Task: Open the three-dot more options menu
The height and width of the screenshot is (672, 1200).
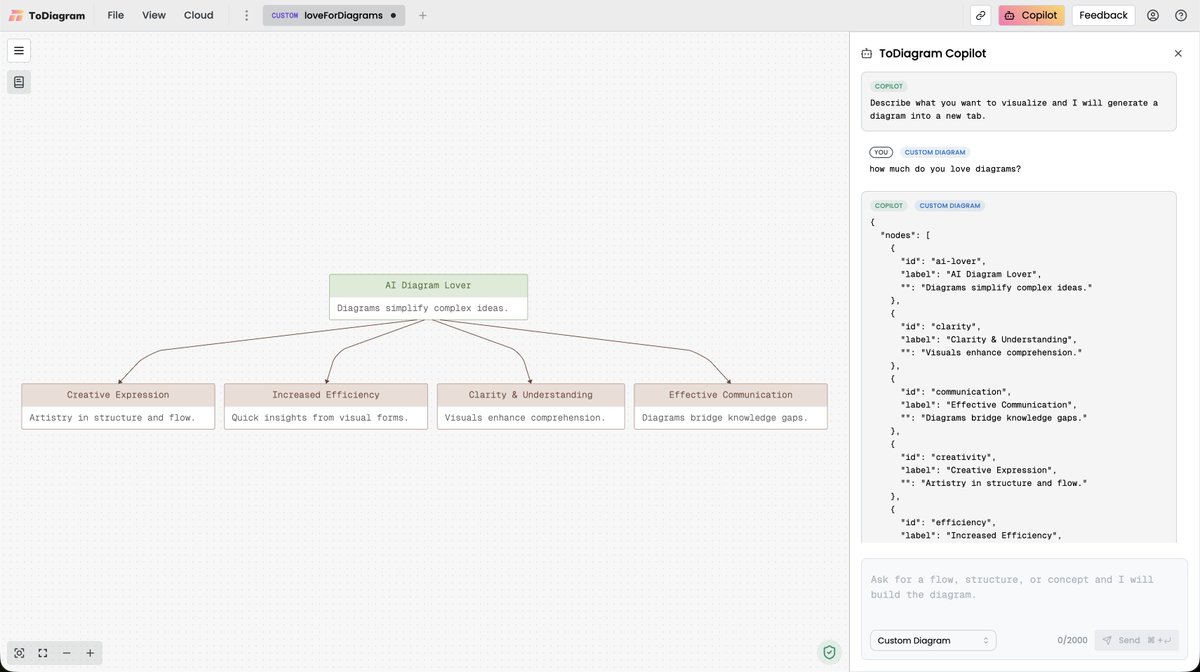Action: click(x=247, y=15)
